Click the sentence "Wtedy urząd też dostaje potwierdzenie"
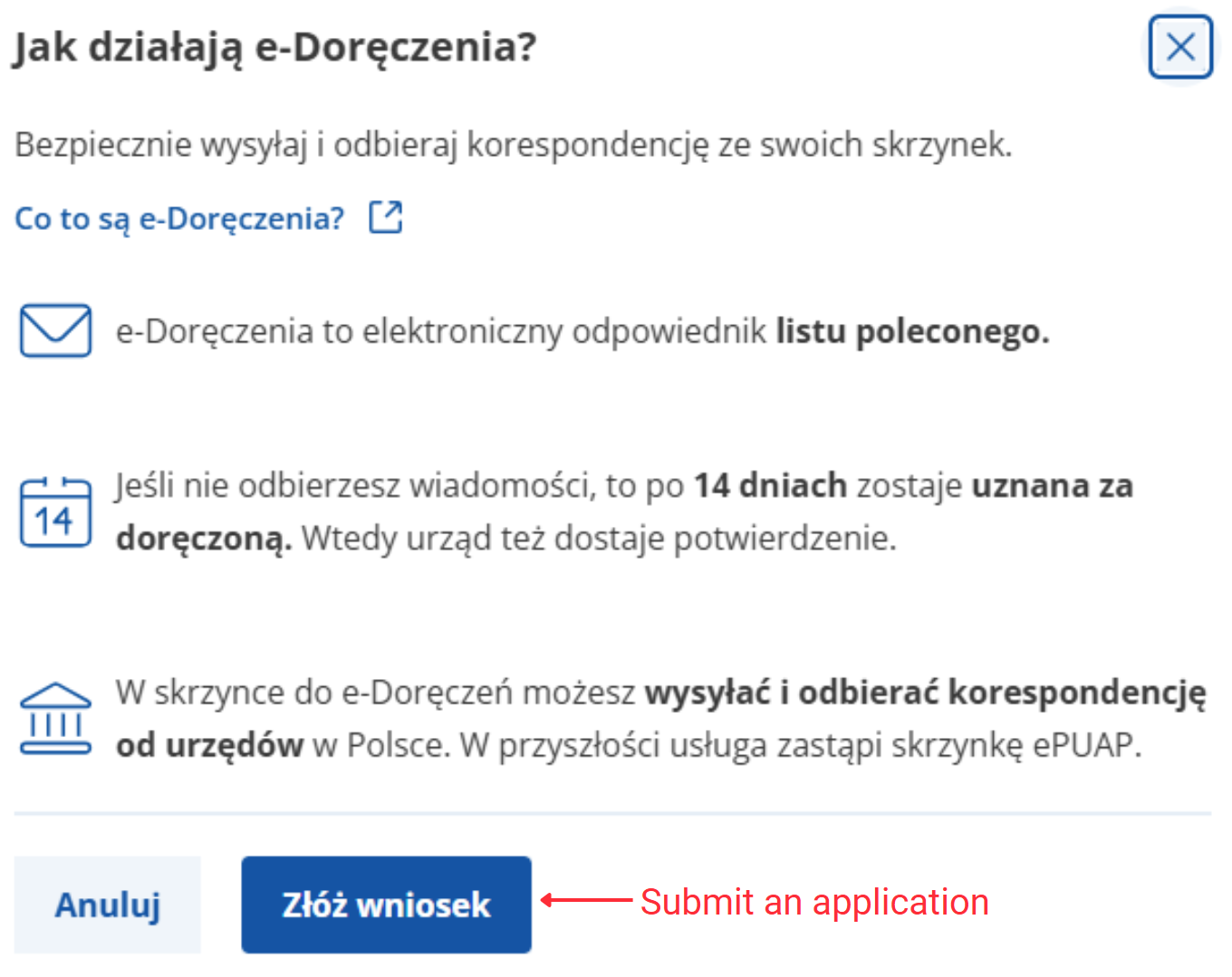 coord(598,539)
